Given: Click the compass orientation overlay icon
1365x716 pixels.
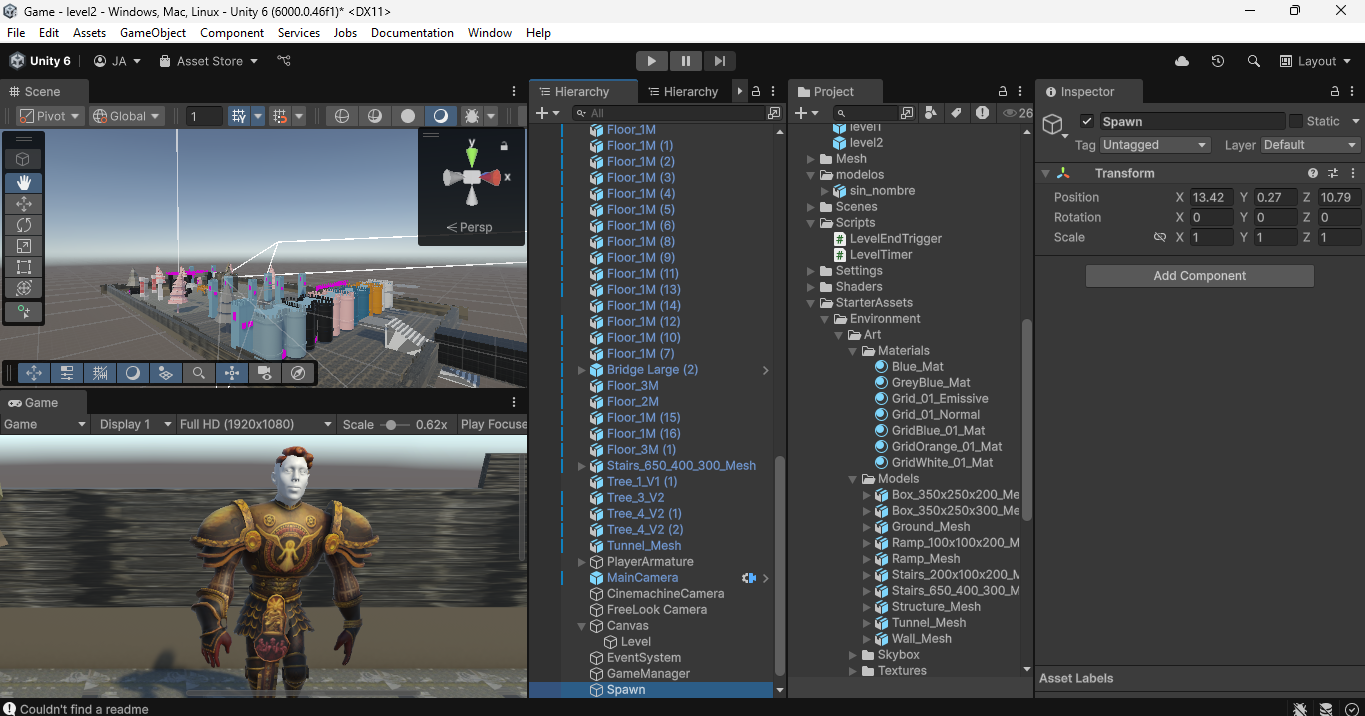Looking at the screenshot, I should 298,373.
